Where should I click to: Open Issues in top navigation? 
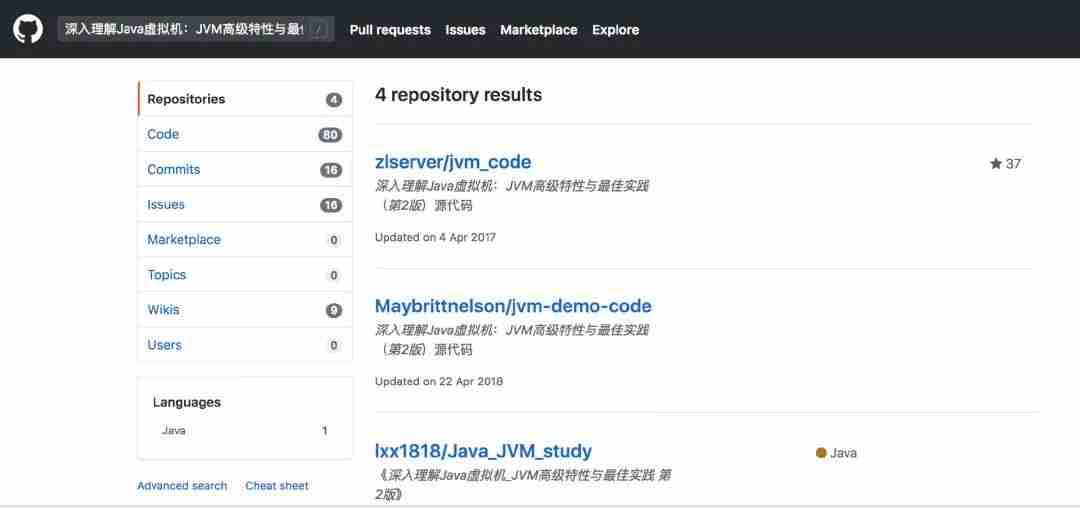465,30
